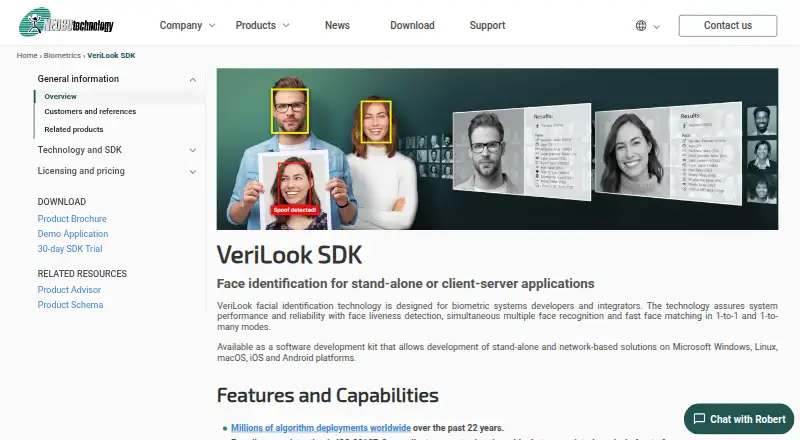Expand the Licensing and pricing section
The image size is (800, 440).
[x=192, y=172]
